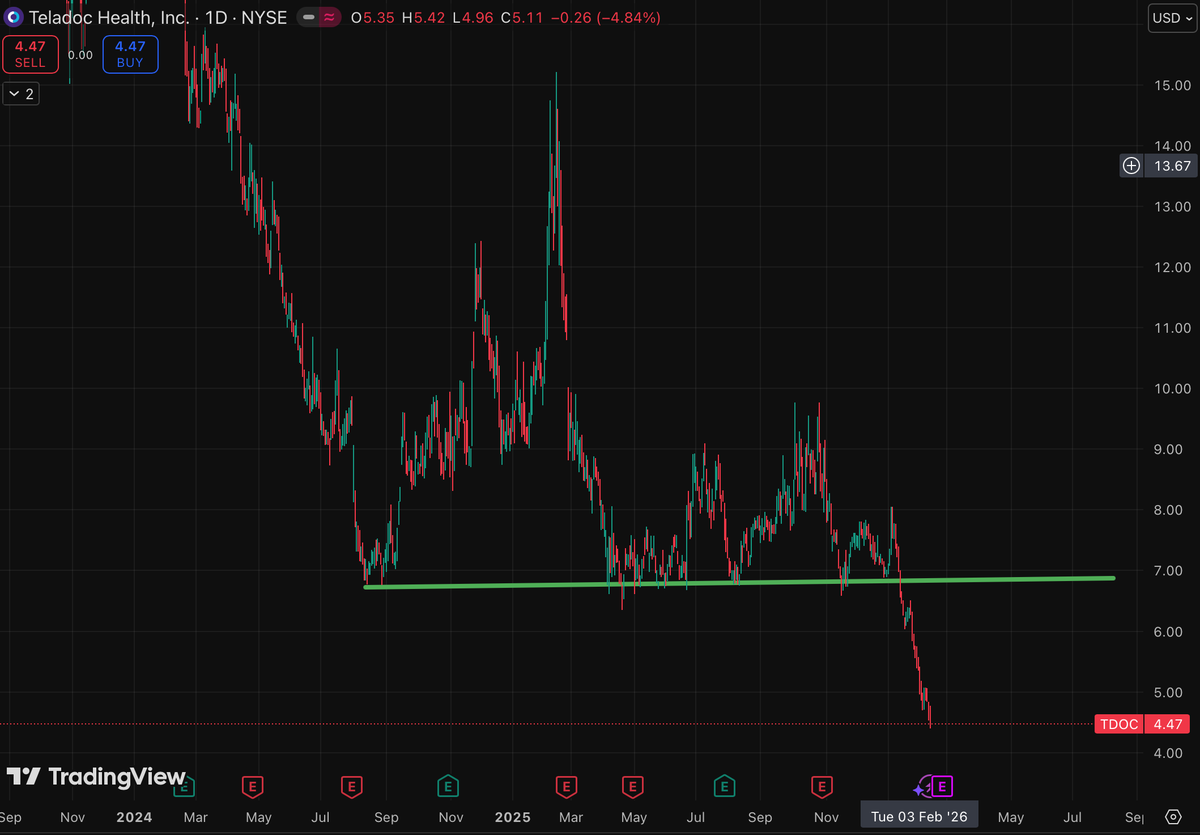
Task: Click the 12.00 price scale label
Action: (x=1170, y=267)
